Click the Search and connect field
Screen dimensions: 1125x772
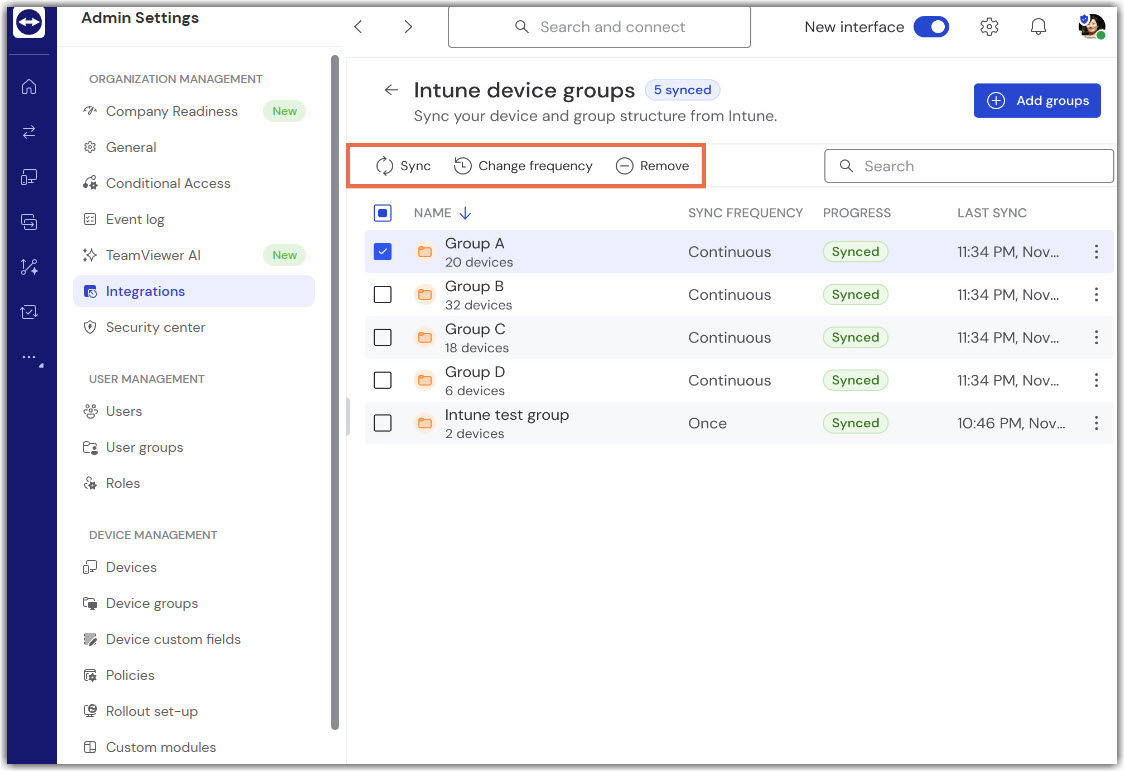pyautogui.click(x=599, y=27)
